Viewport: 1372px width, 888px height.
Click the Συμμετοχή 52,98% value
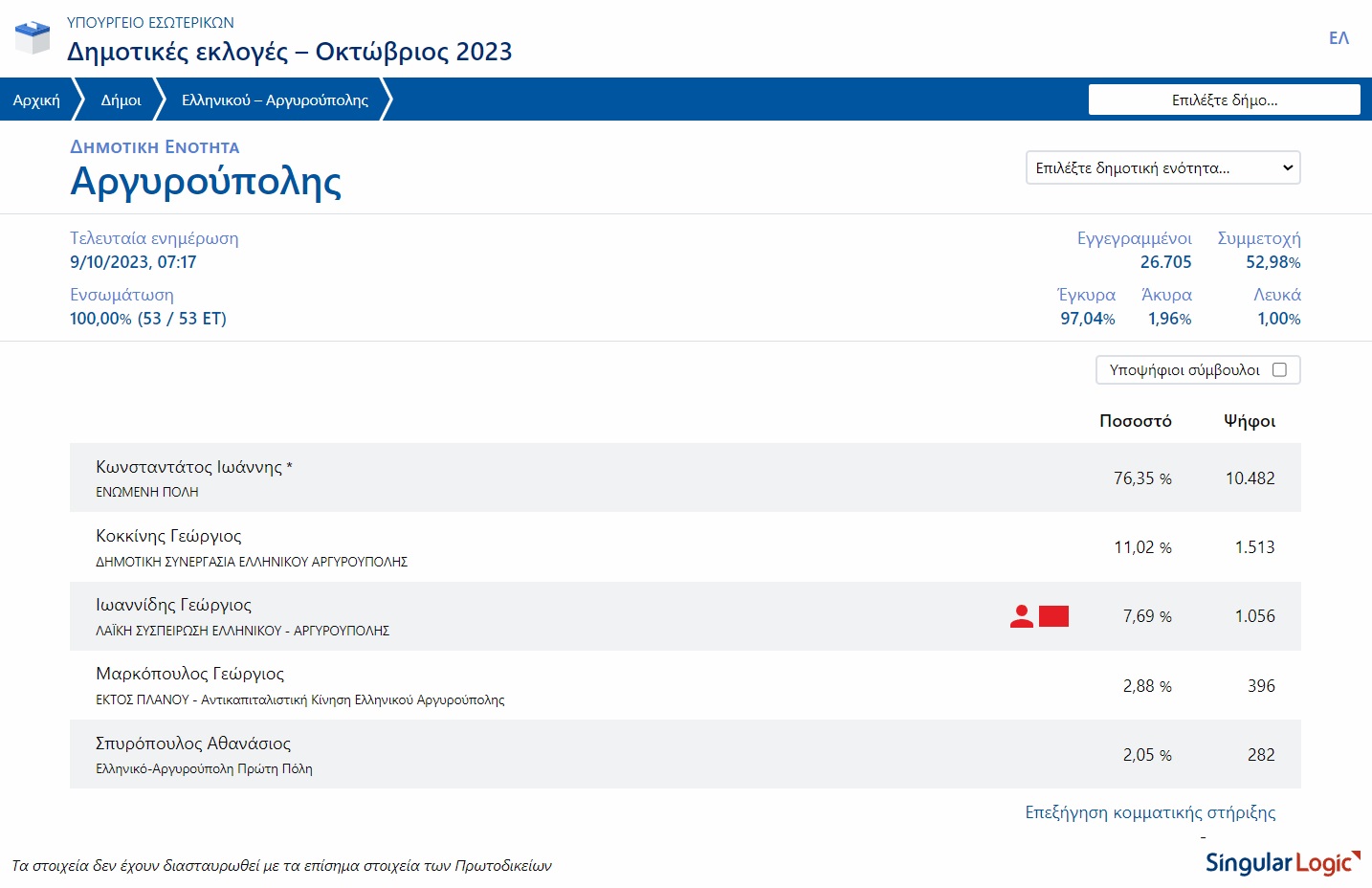1272,262
